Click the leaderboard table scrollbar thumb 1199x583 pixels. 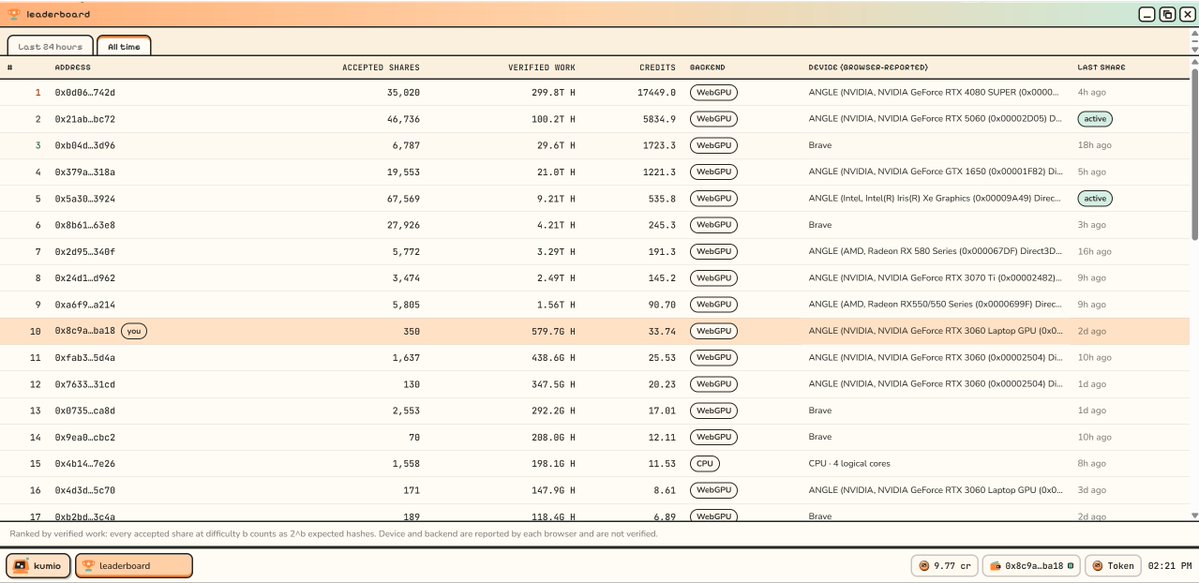tap(1194, 155)
